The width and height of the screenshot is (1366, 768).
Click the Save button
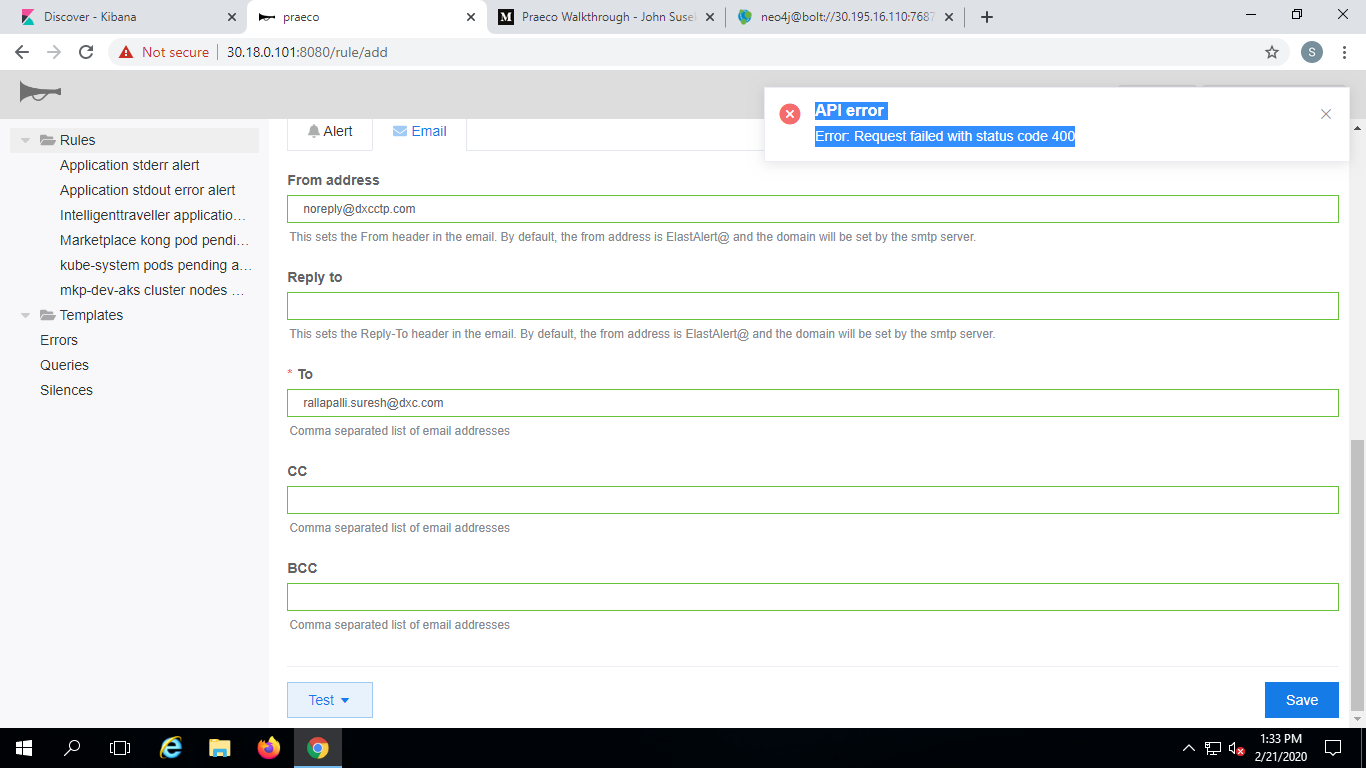(1301, 700)
